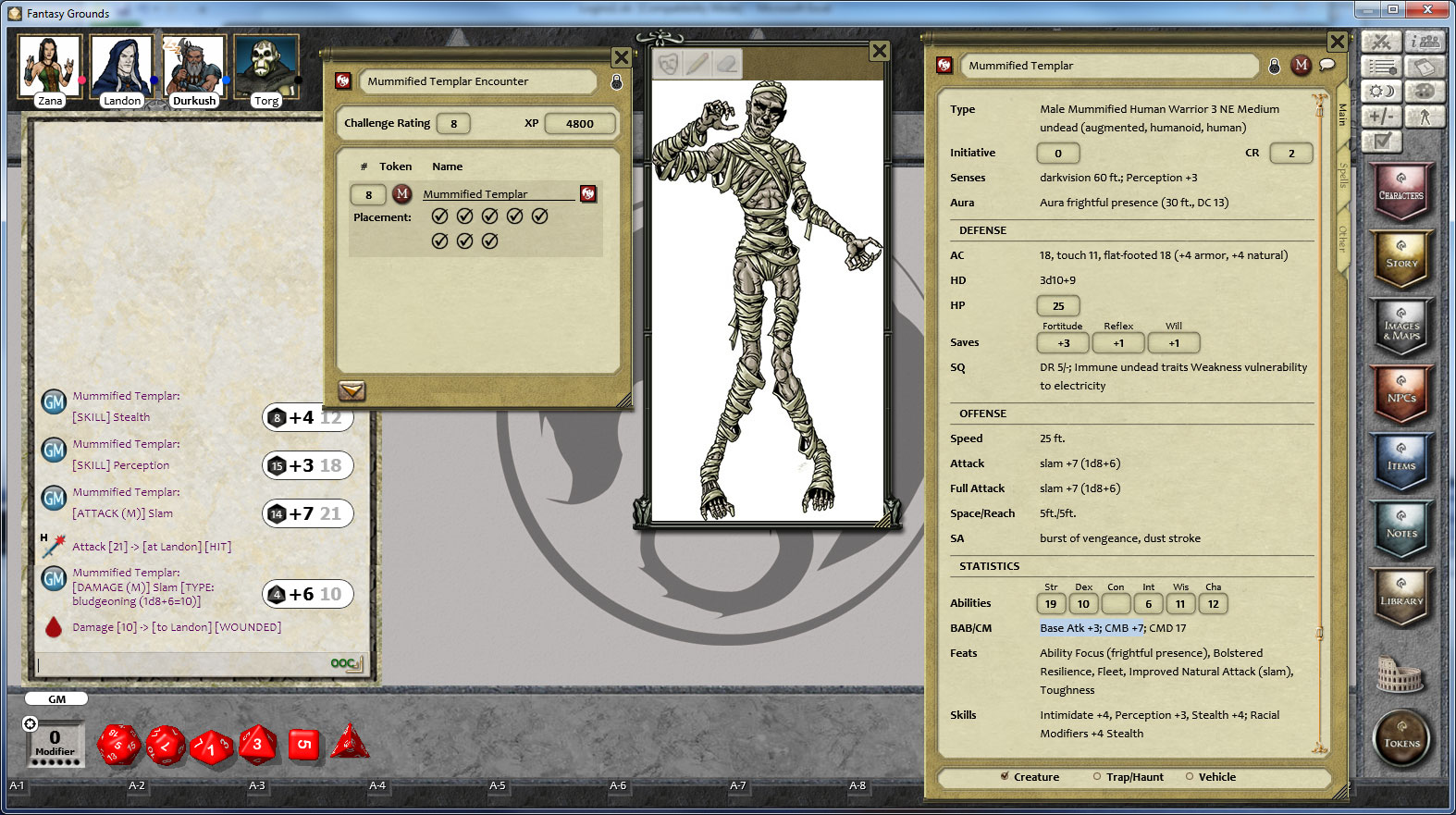Image resolution: width=1456 pixels, height=815 pixels.
Task: Open the NPCs sidebar panel
Action: pyautogui.click(x=1401, y=395)
